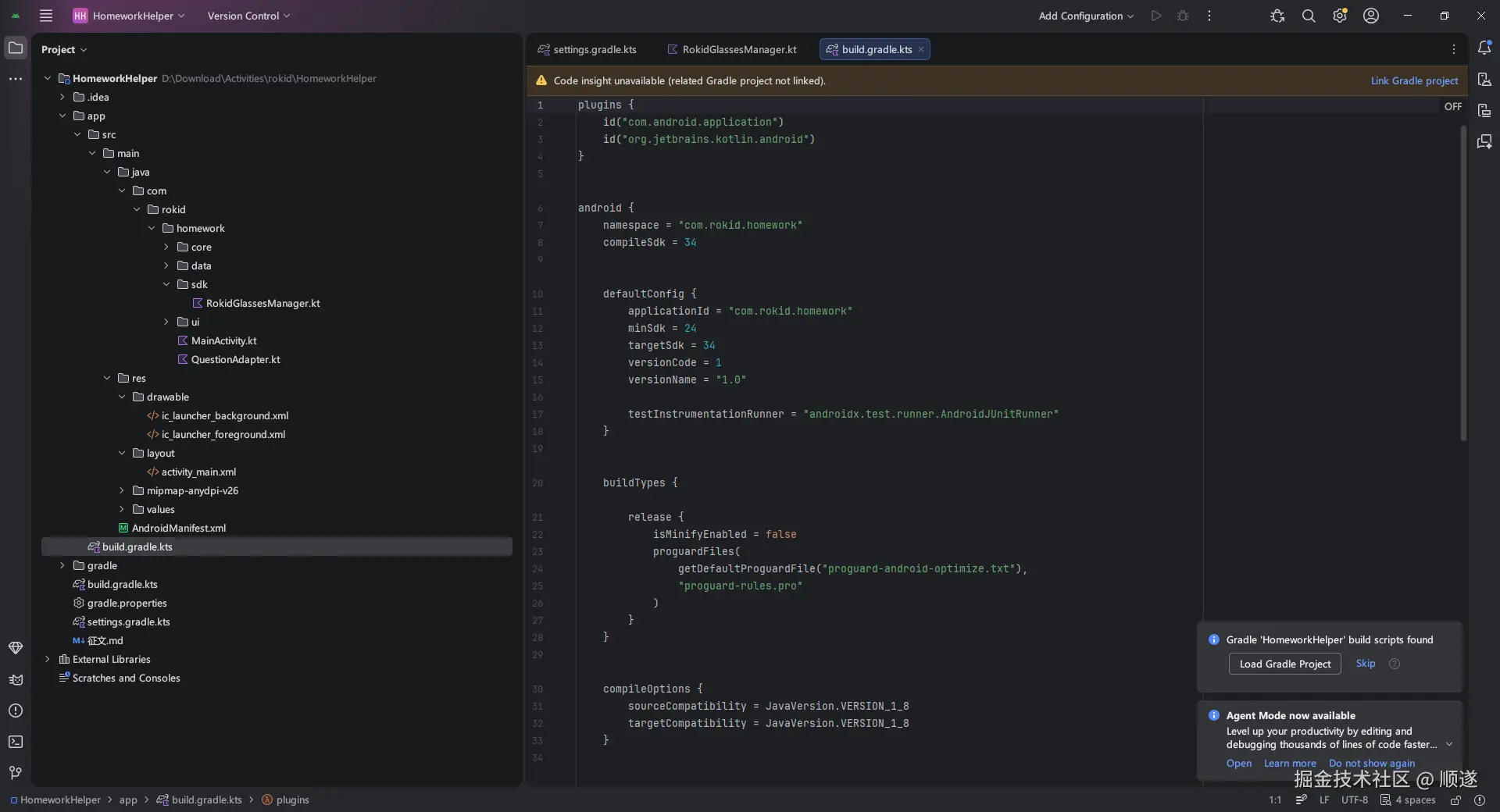Open the Add Configuration dropdown
1500x812 pixels.
pyautogui.click(x=1085, y=16)
